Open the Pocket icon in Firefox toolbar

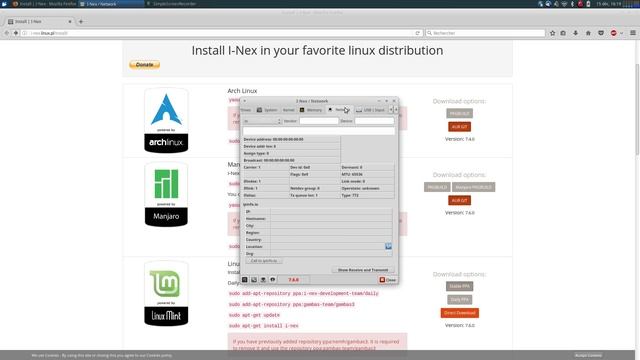601,33
